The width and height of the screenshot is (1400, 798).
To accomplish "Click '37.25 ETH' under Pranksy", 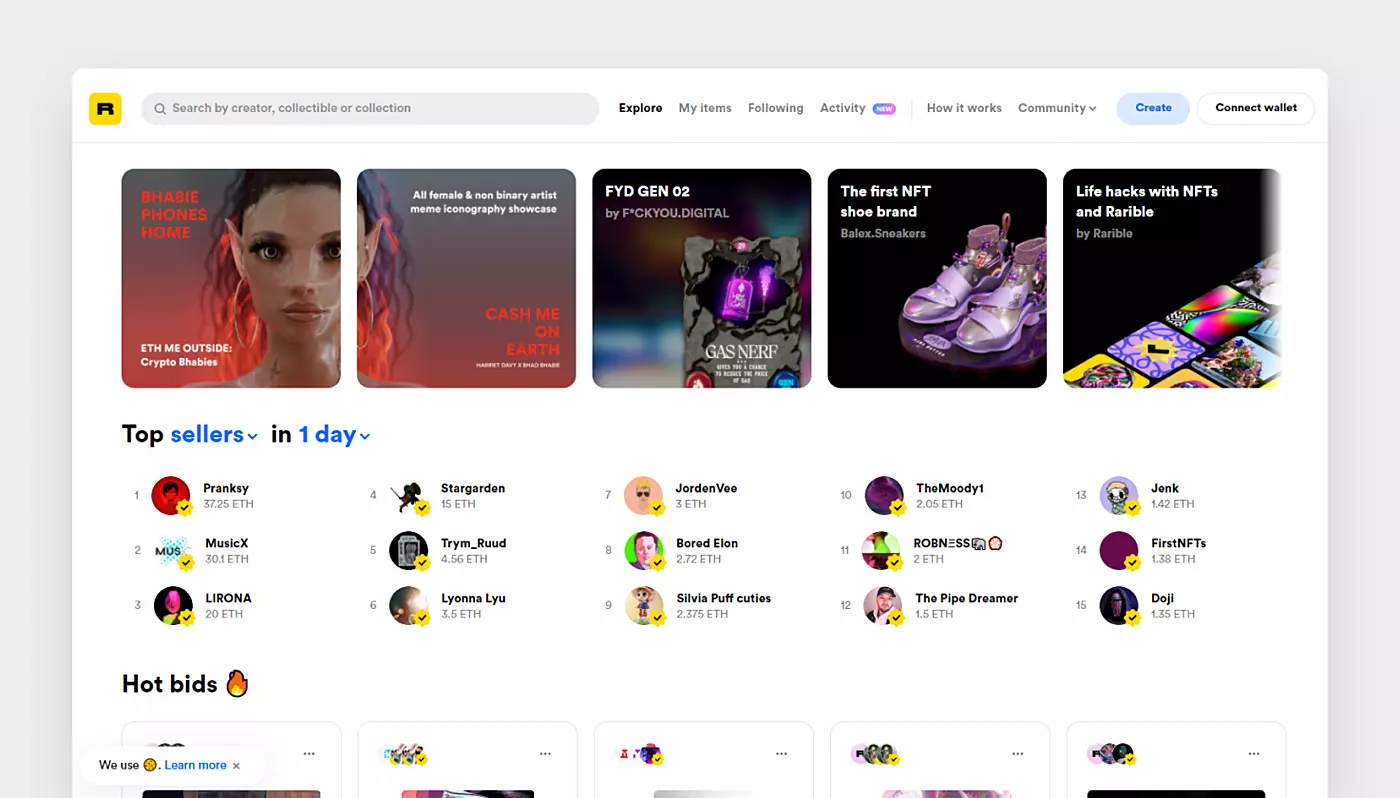I will [x=228, y=504].
